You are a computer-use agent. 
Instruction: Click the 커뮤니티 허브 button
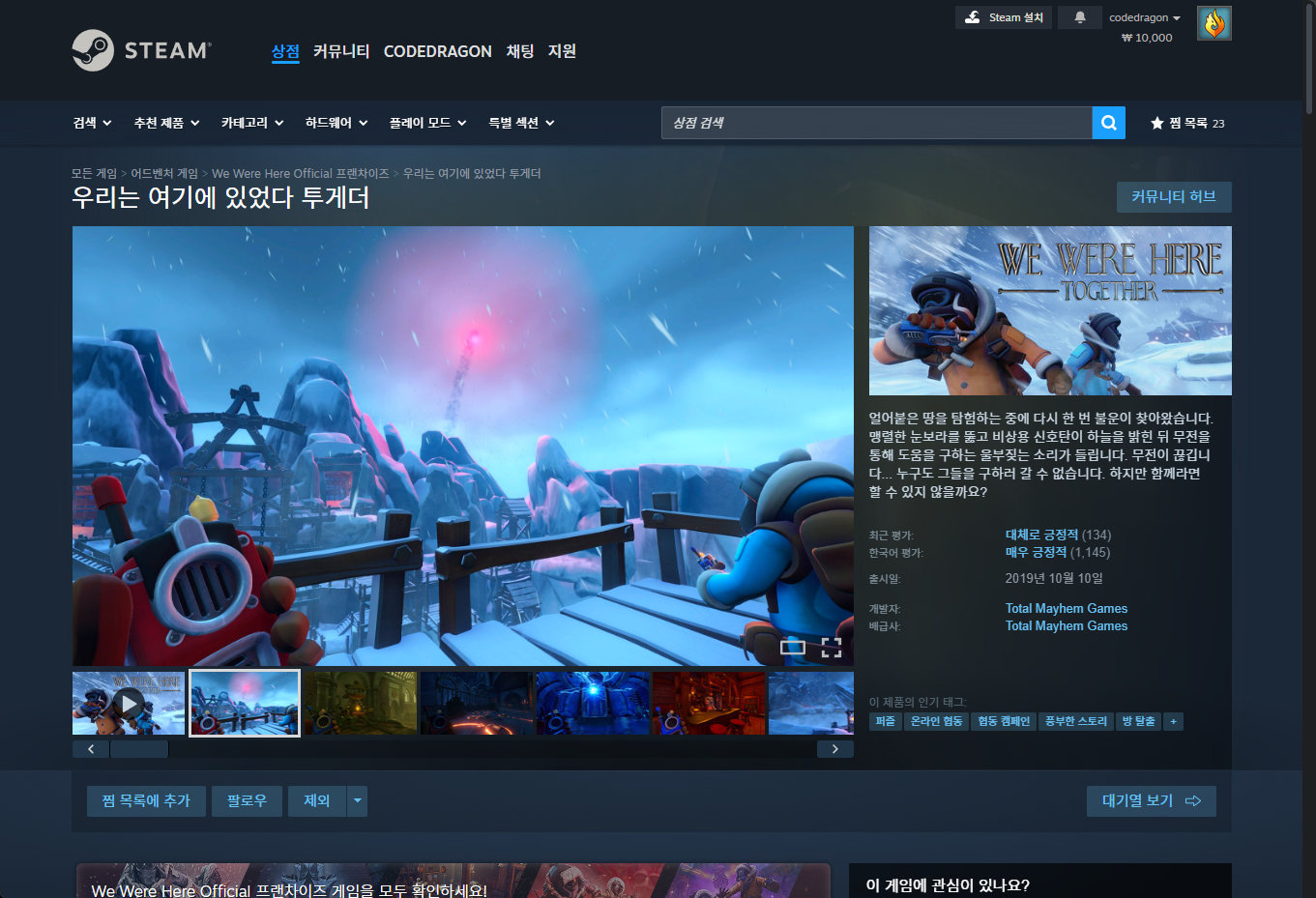click(1174, 197)
